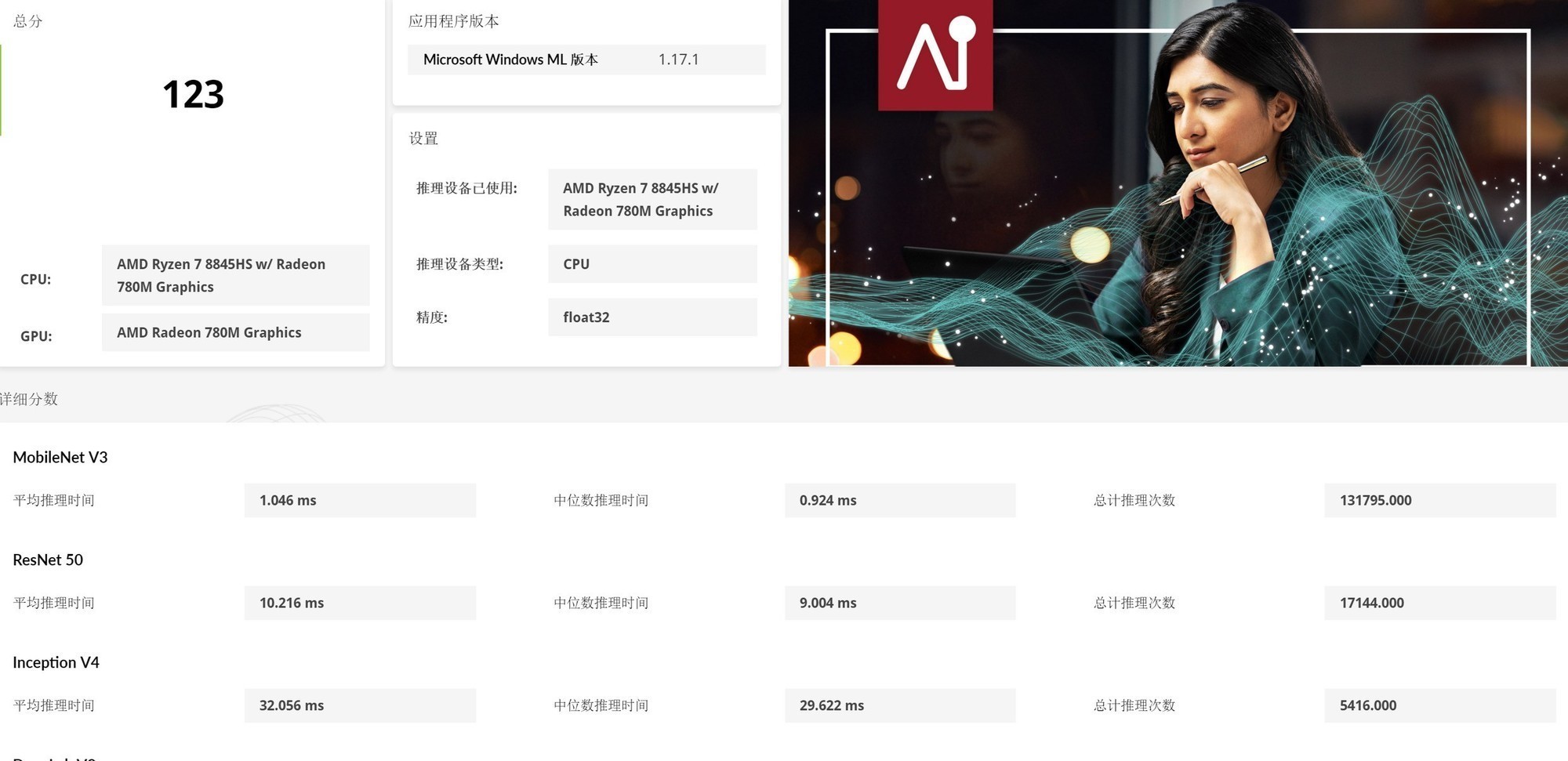
Task: Click the 详细分数 section heading
Action: 29,399
